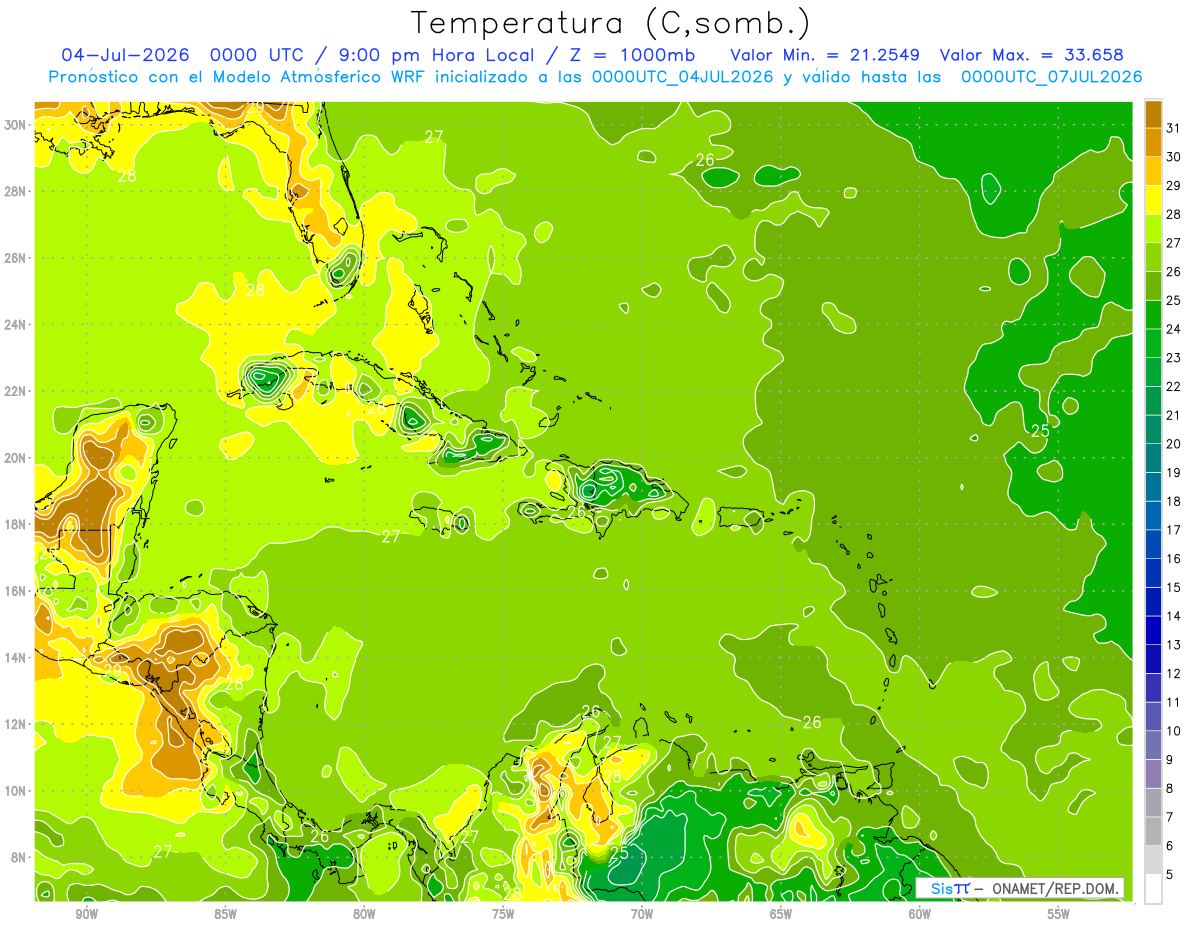Click the 55W longitude axis label
Image resolution: width=1200 pixels, height=927 pixels.
(1059, 914)
